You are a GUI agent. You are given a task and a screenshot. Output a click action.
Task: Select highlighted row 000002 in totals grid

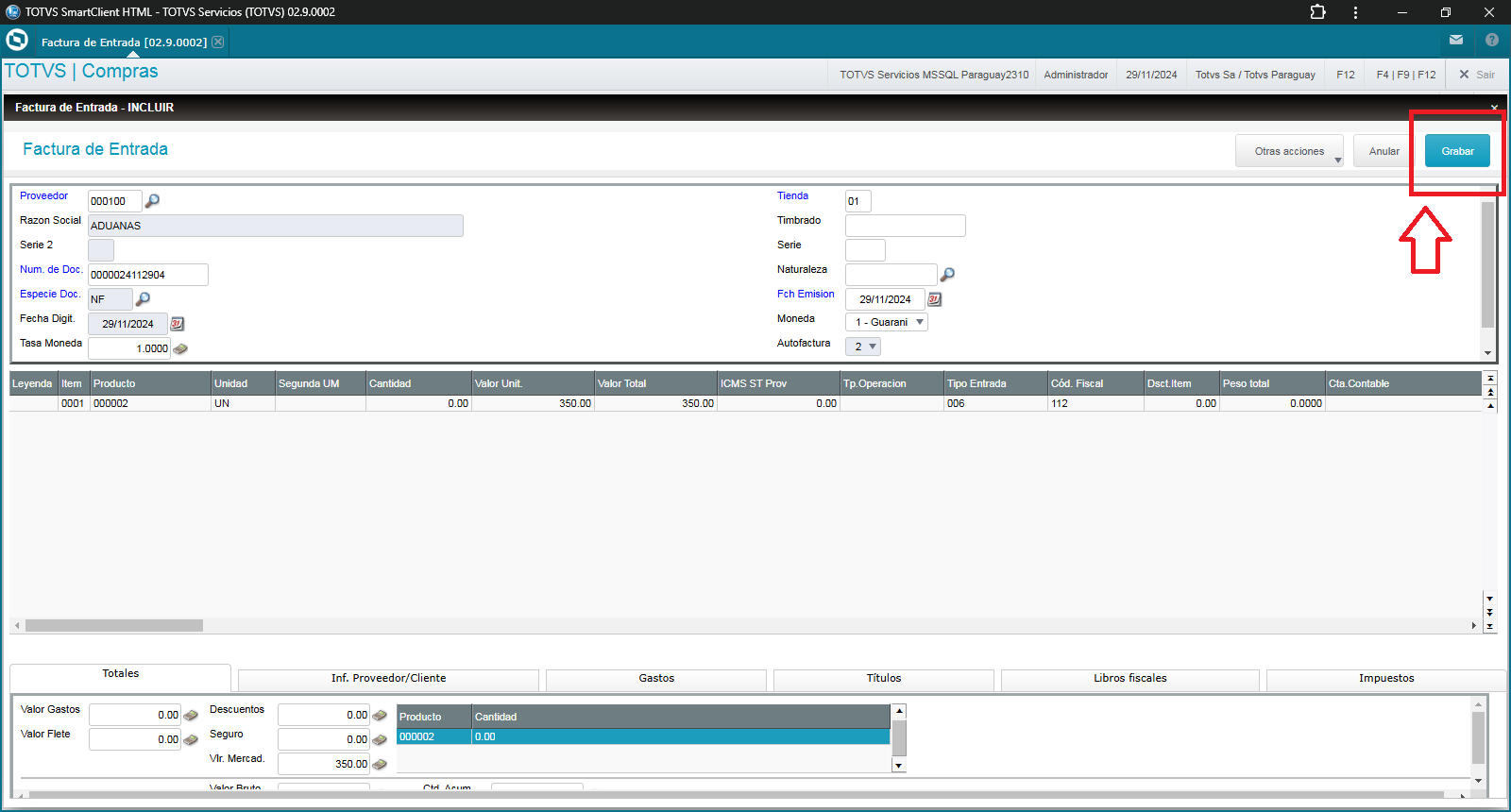click(643, 736)
